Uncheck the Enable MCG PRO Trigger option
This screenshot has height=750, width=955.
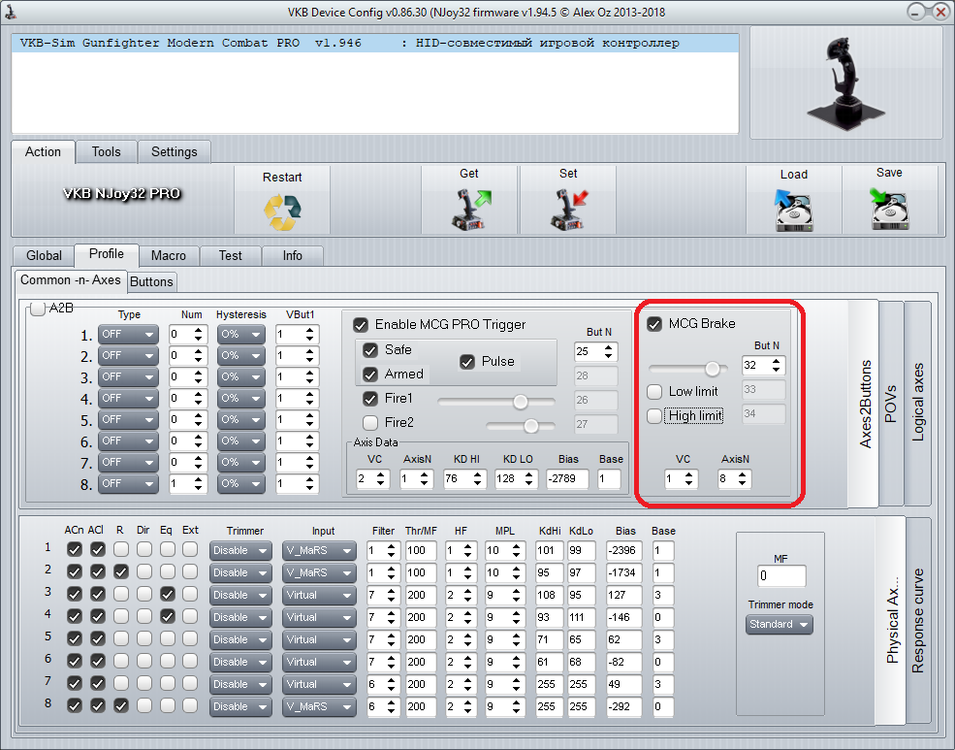click(360, 324)
